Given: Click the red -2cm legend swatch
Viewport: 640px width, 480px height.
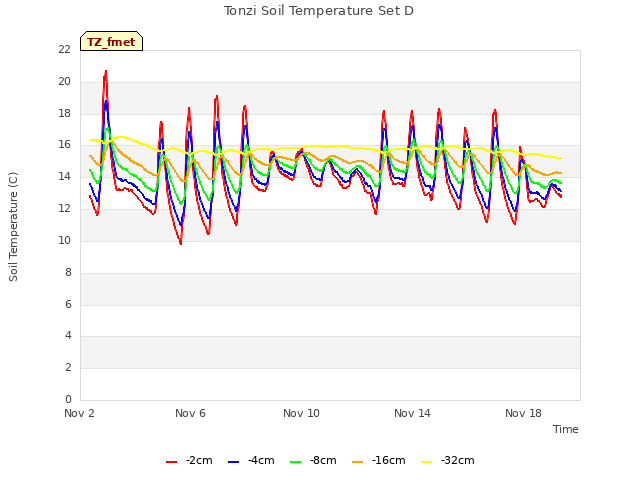Looking at the screenshot, I should 171,462.
